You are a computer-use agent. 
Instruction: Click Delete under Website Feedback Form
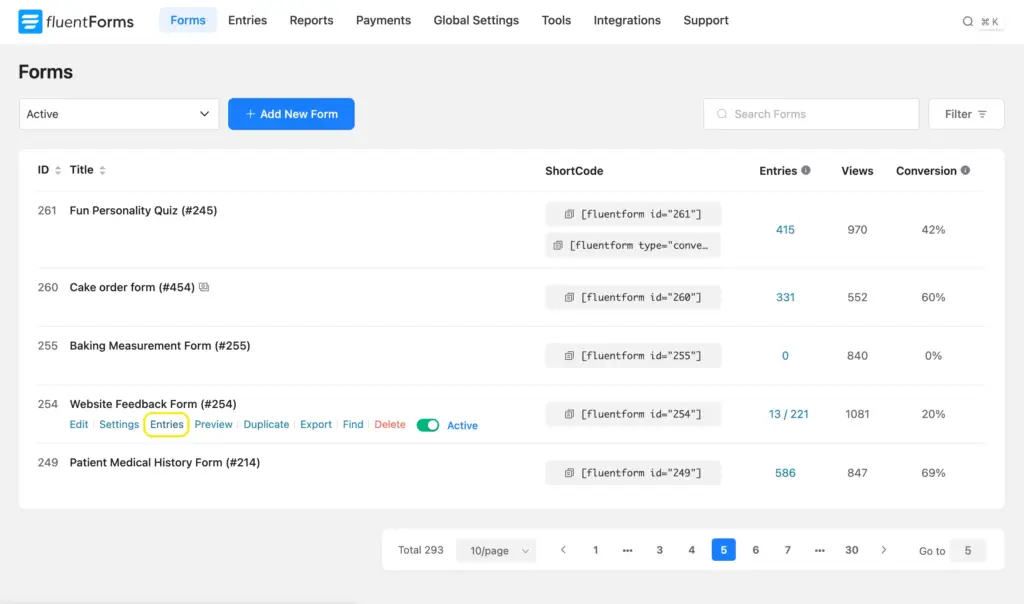pyautogui.click(x=390, y=424)
